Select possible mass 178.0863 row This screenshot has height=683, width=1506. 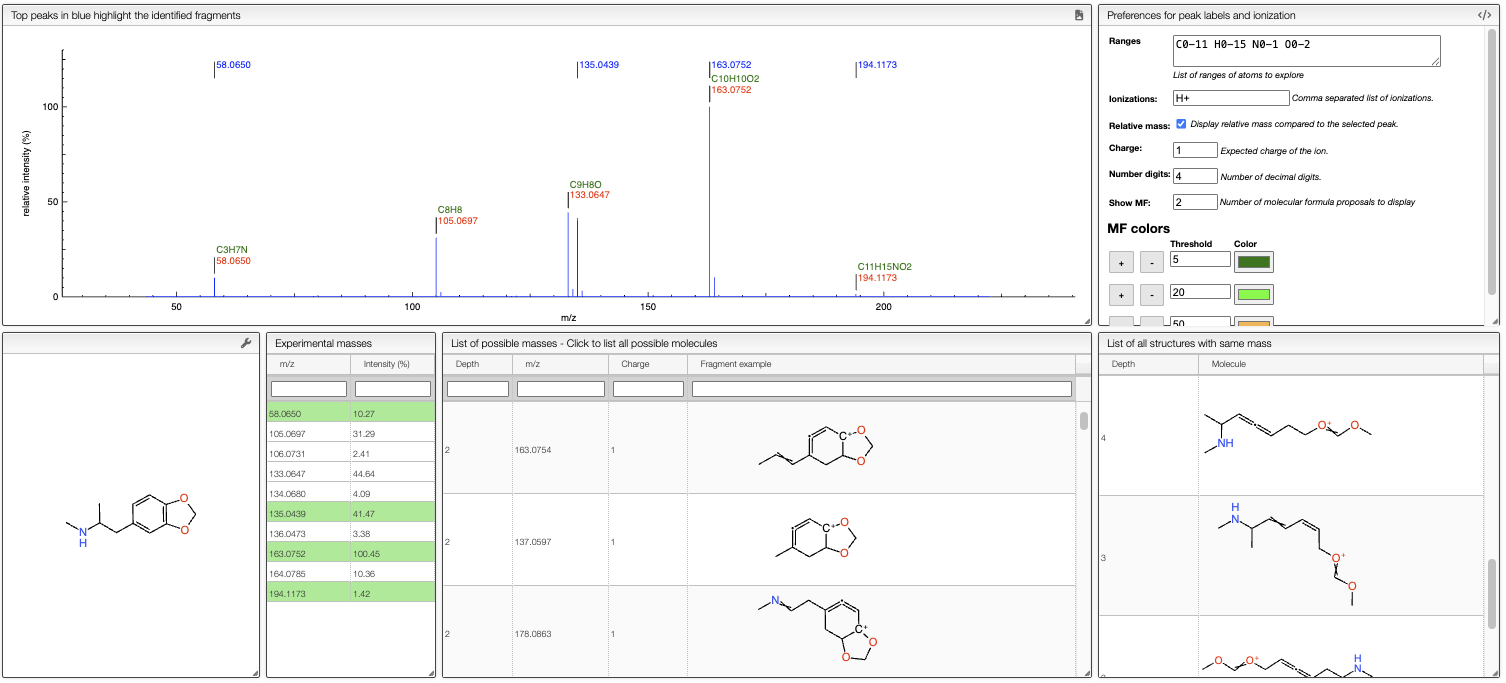[x=759, y=632]
